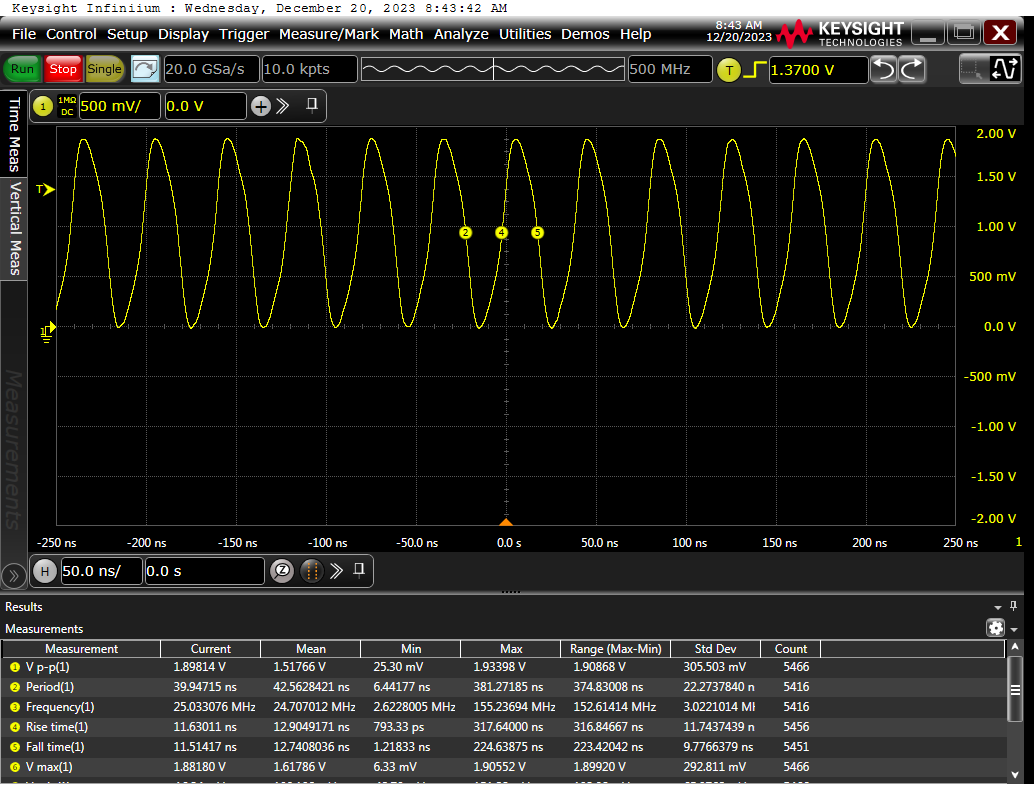1034x794 pixels.
Task: Click the undo arrow in top toolbar
Action: click(x=883, y=69)
